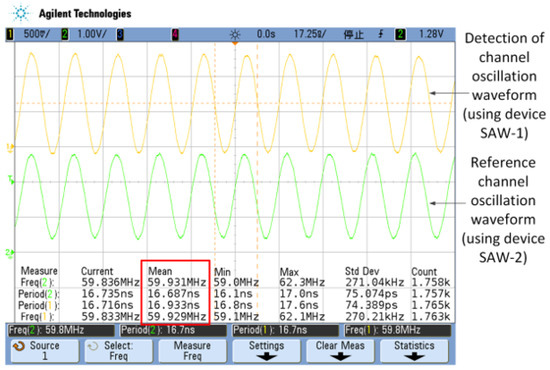Click the Period(2): 16.7ns readout
The image size is (550, 370).
tap(173, 330)
